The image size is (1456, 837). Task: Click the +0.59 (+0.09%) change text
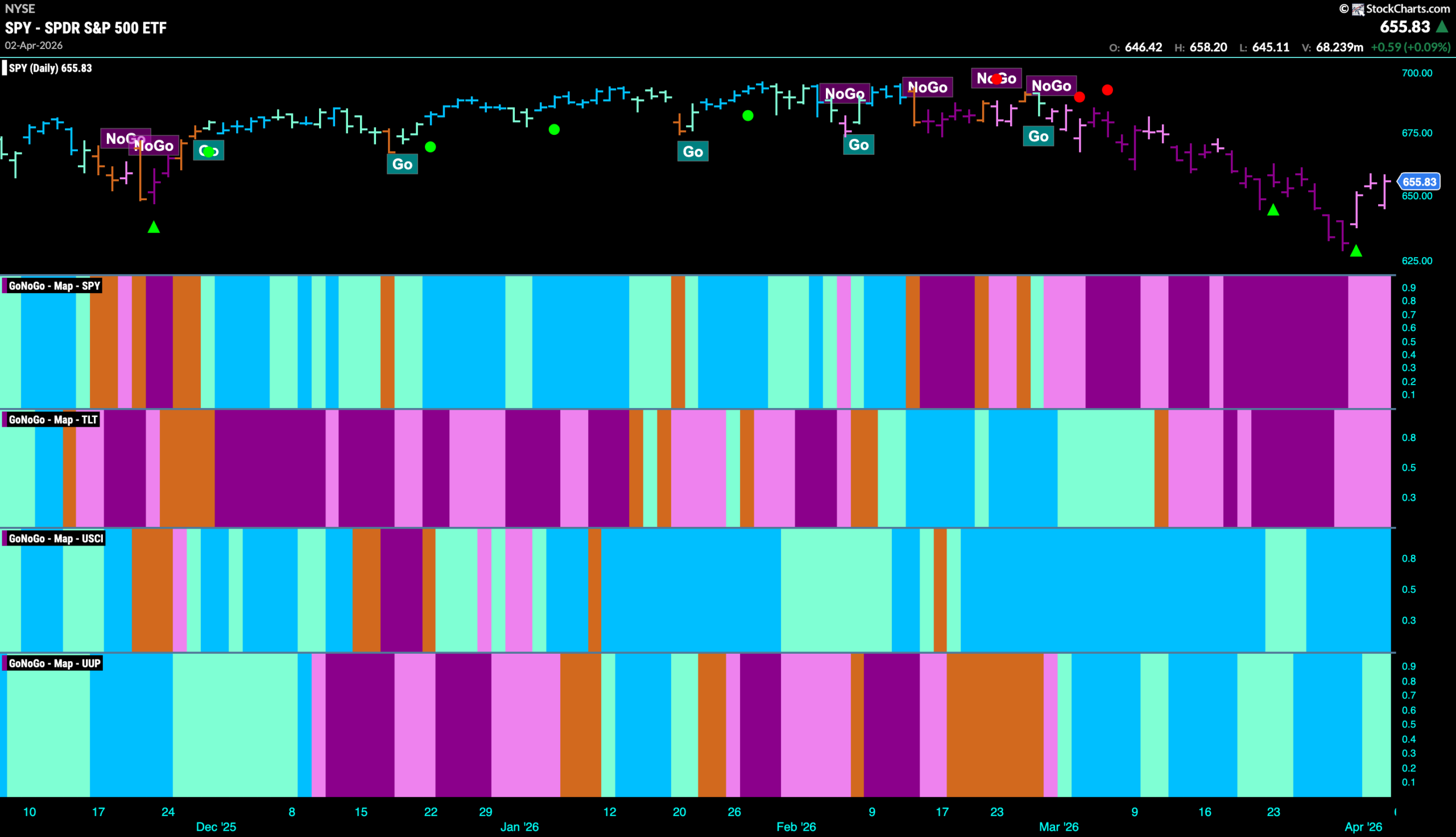point(1410,47)
